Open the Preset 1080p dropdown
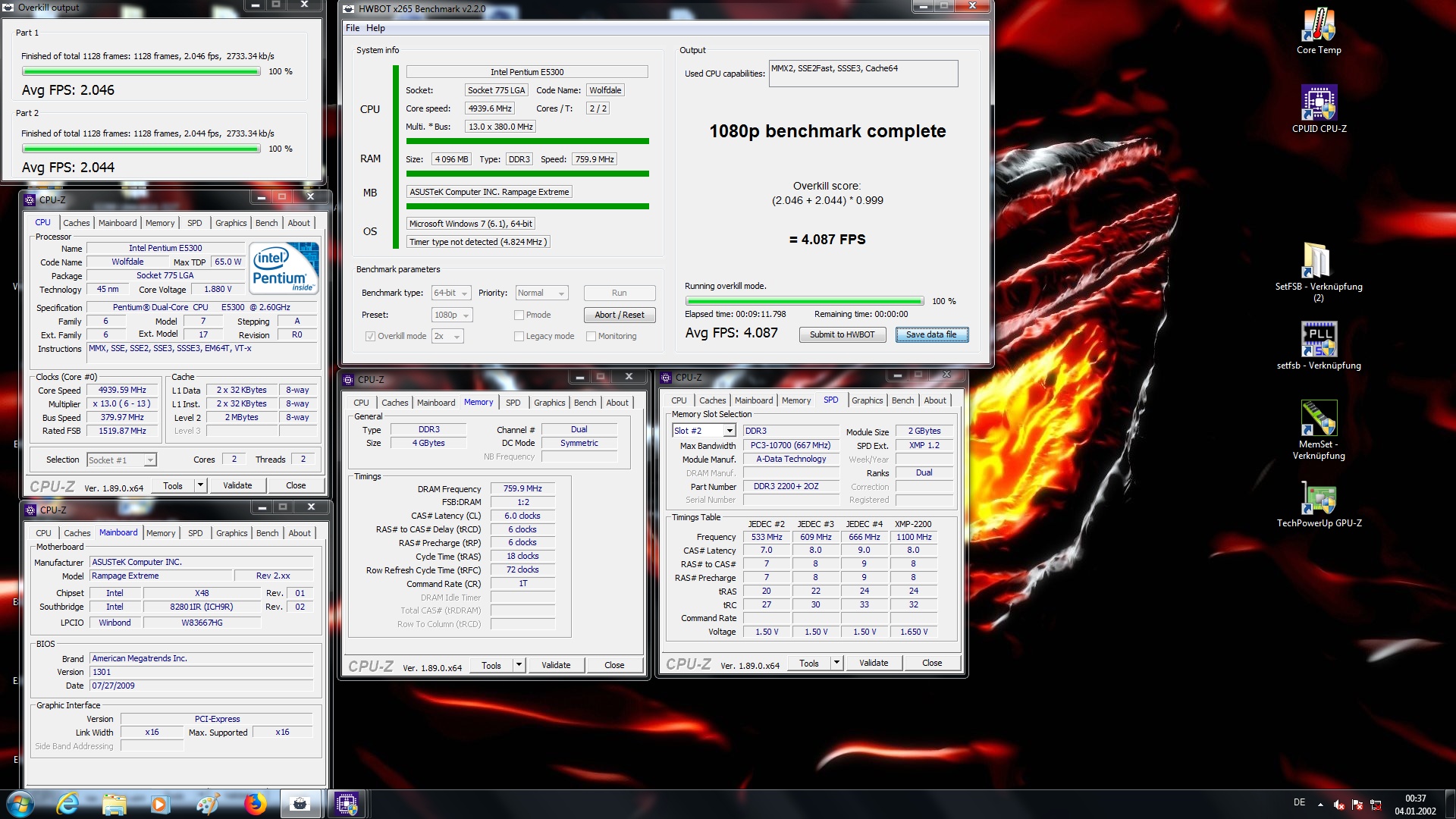The image size is (1456, 819). [x=452, y=315]
